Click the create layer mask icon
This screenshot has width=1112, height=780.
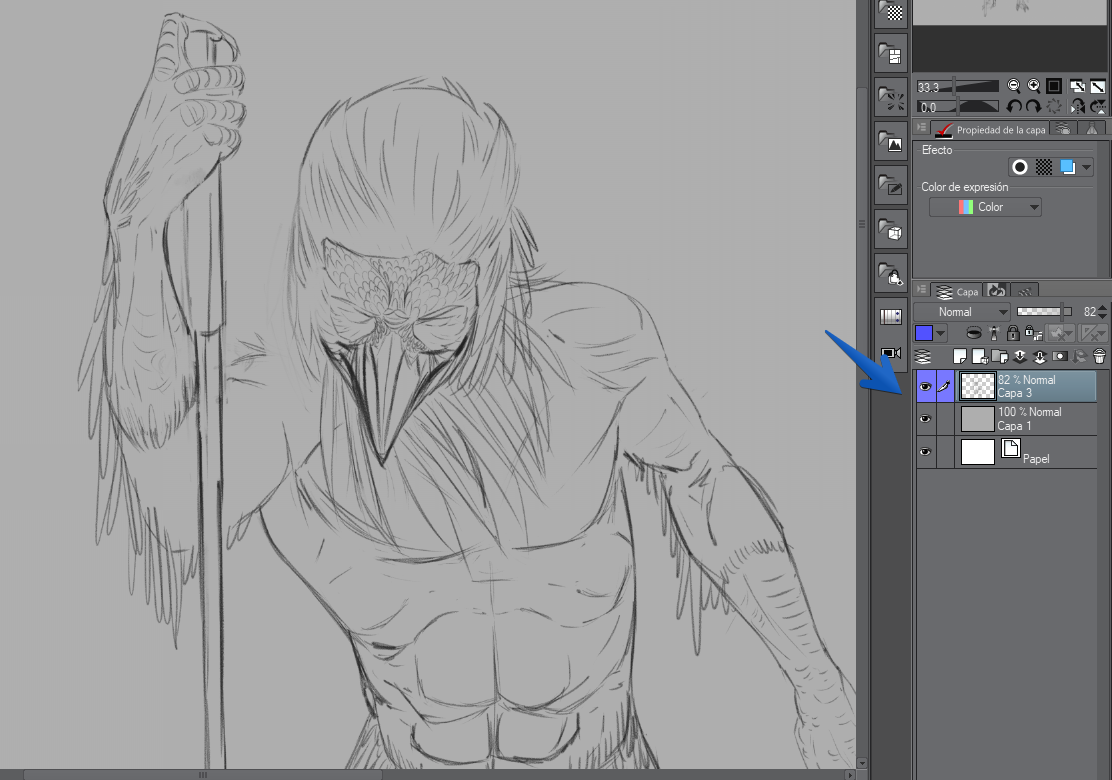(x=1058, y=356)
